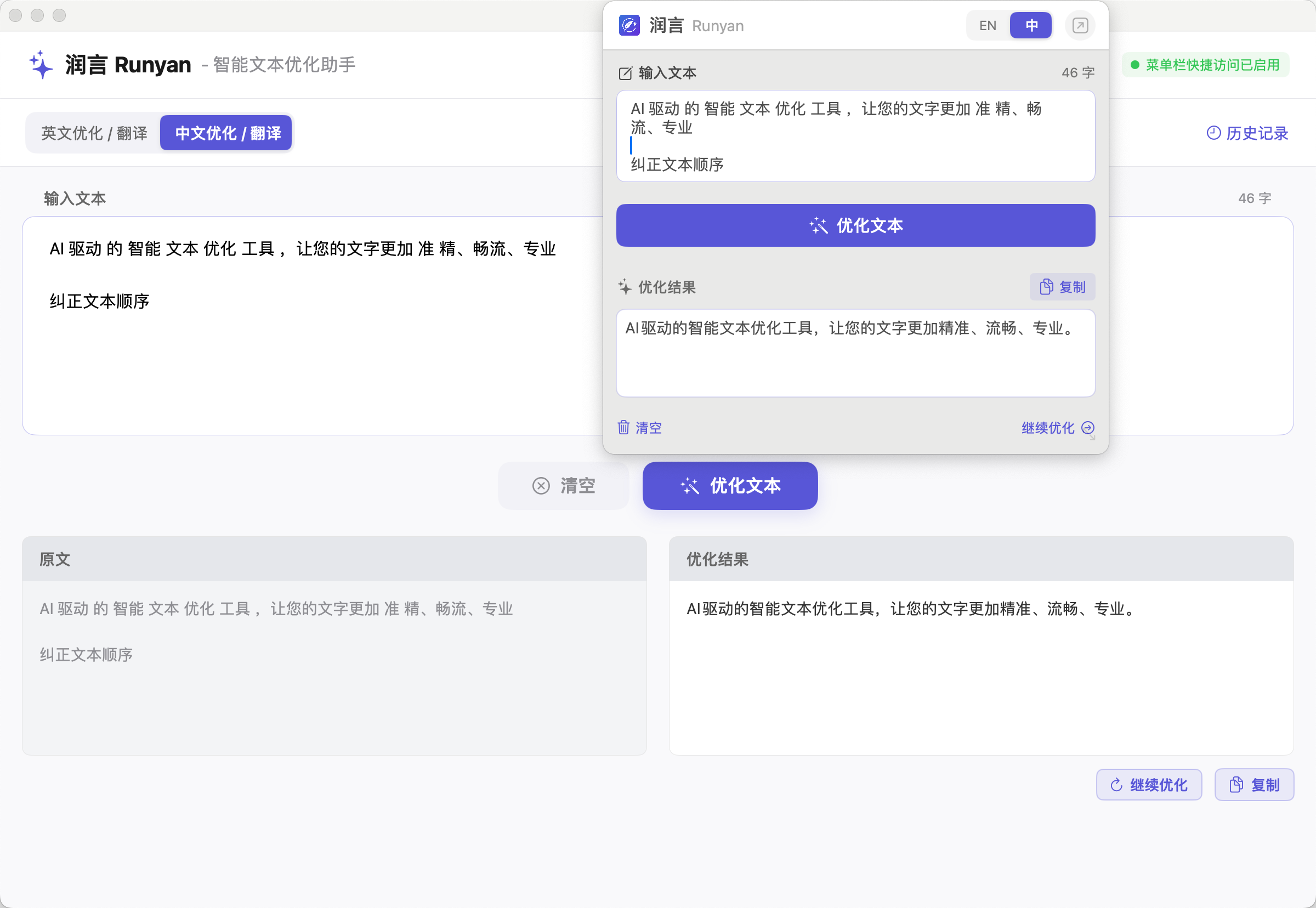Switch to 英文优化 / 翻译 tab
This screenshot has height=908, width=1316.
[x=94, y=133]
